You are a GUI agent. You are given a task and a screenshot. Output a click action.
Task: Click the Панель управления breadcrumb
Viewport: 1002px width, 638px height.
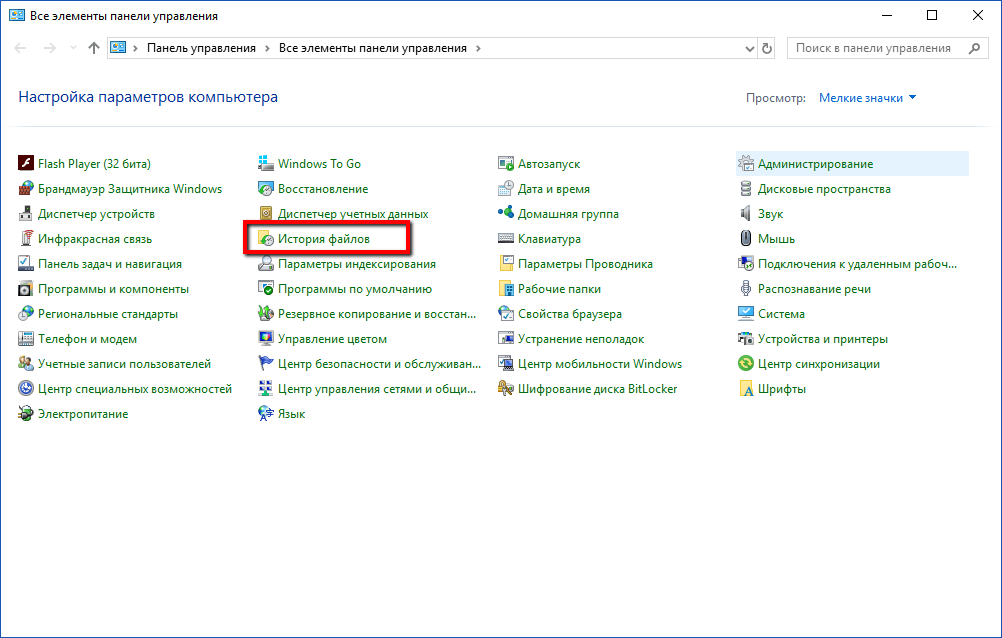click(201, 49)
